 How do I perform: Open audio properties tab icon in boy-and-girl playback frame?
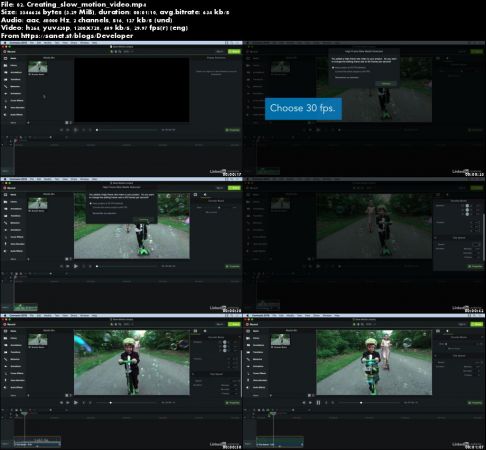coord(447,331)
